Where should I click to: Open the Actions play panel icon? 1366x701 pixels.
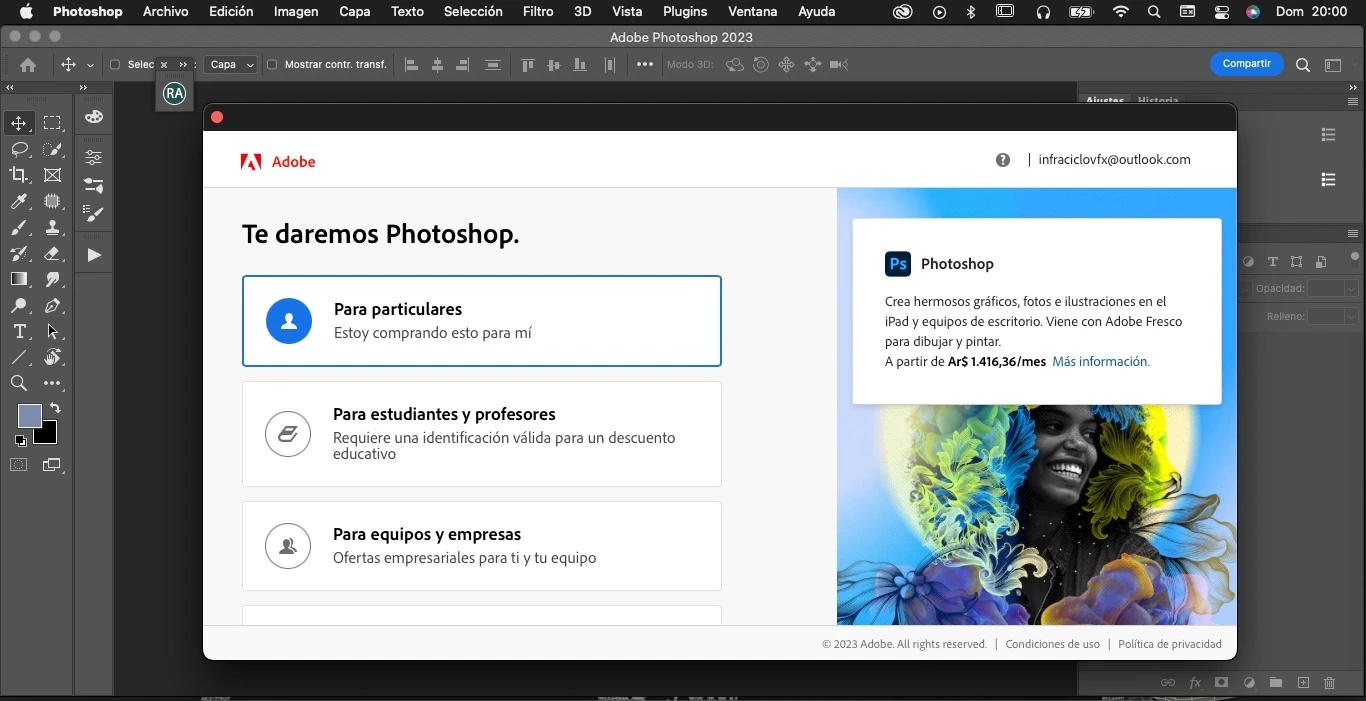[94, 255]
